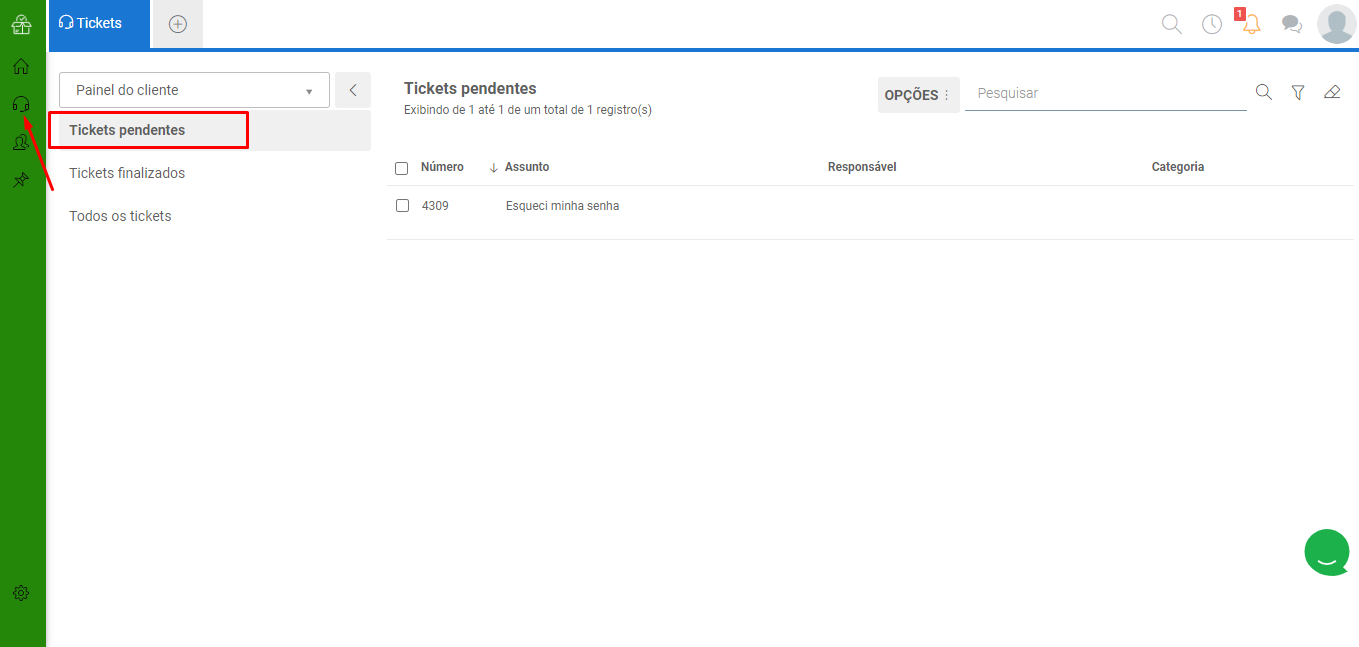Run search with magnifier next to Pesquisar
The width and height of the screenshot is (1359, 647).
coord(1264,92)
